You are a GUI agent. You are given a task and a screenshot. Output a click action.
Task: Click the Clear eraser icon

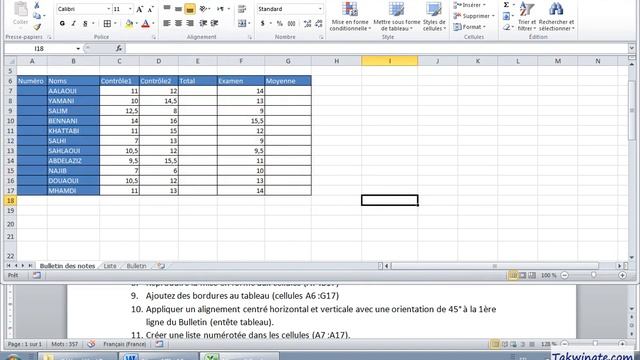(x=506, y=27)
